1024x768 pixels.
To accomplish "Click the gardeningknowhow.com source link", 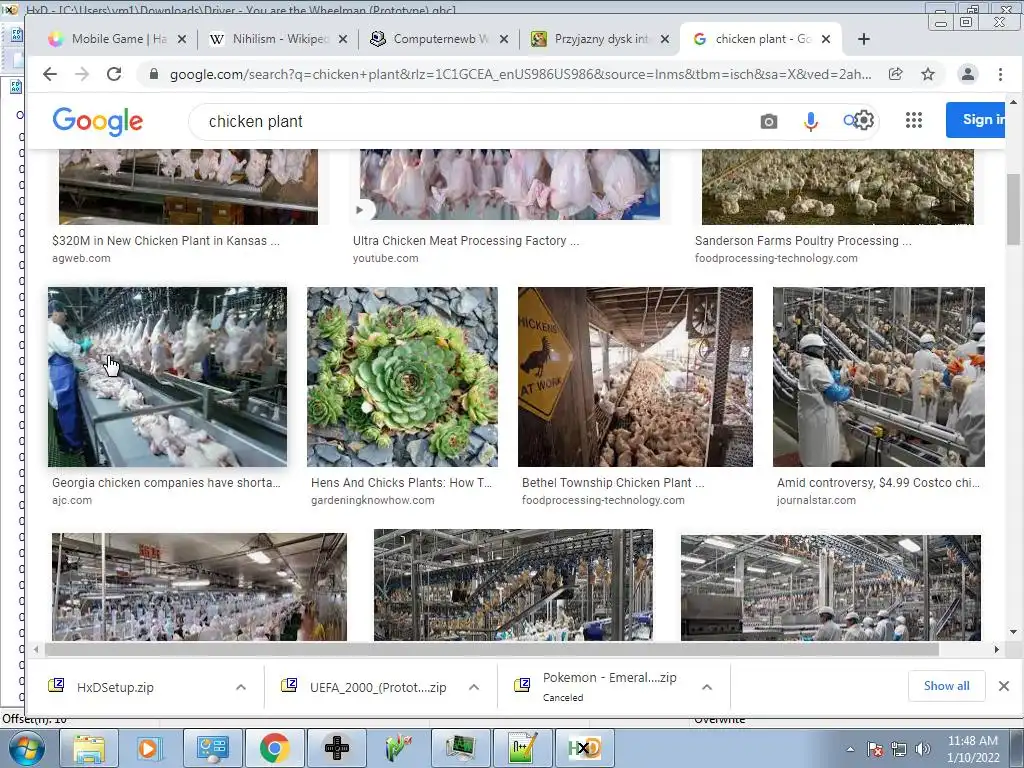I will [372, 500].
